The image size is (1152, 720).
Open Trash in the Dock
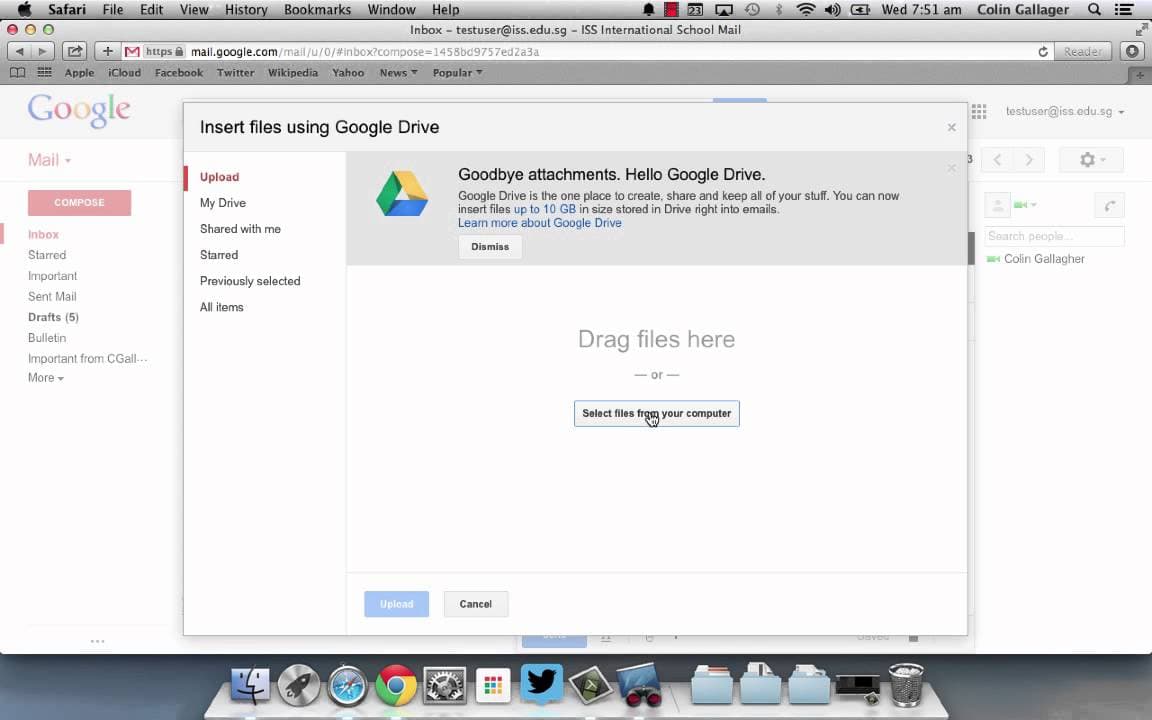point(906,685)
